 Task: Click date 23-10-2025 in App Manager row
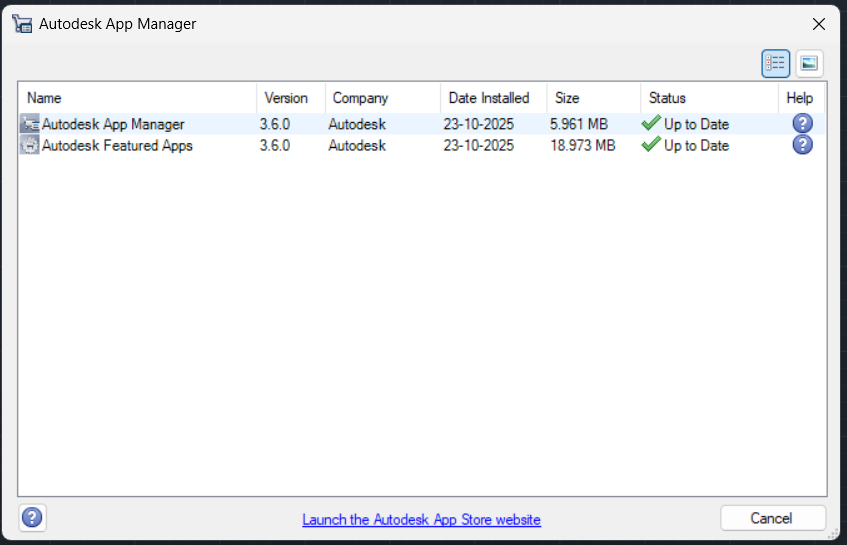pos(479,124)
